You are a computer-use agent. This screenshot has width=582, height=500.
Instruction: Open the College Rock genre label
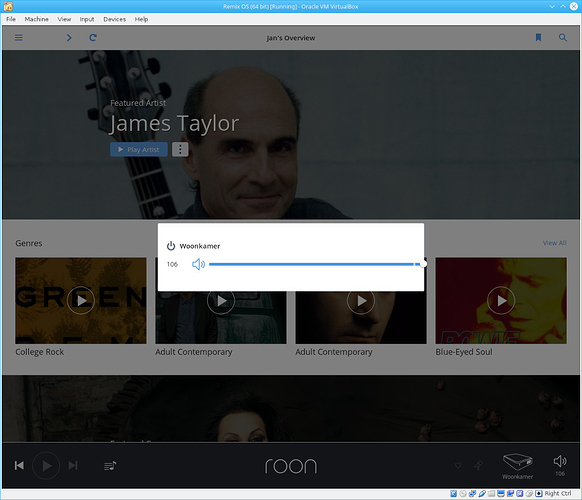(x=40, y=352)
